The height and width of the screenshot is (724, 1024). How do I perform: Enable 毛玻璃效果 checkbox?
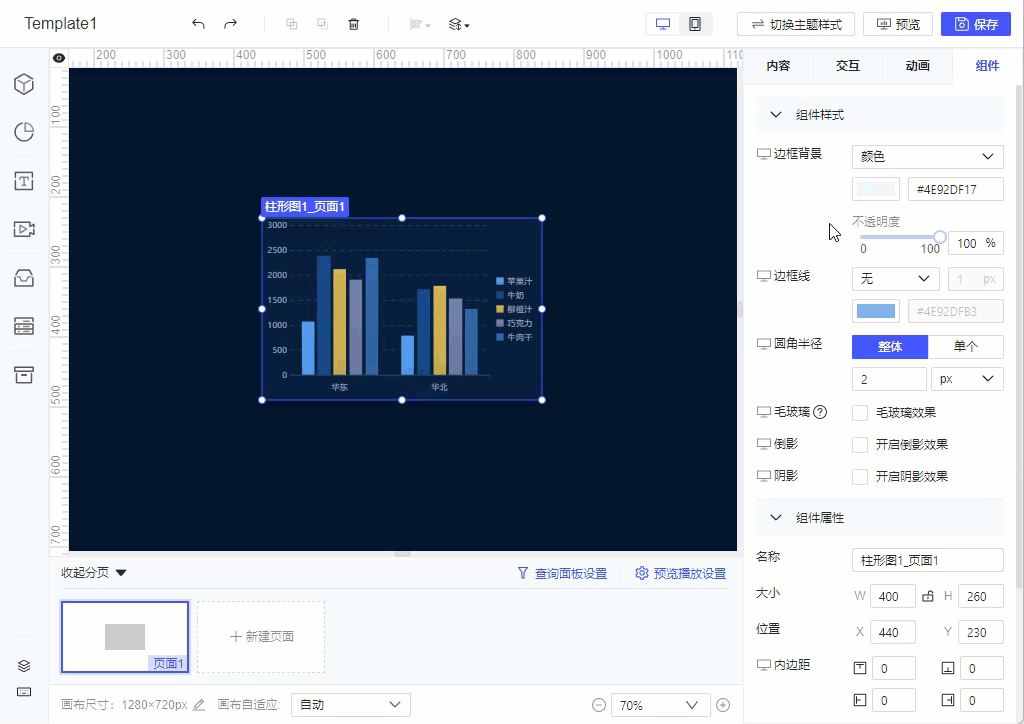860,412
